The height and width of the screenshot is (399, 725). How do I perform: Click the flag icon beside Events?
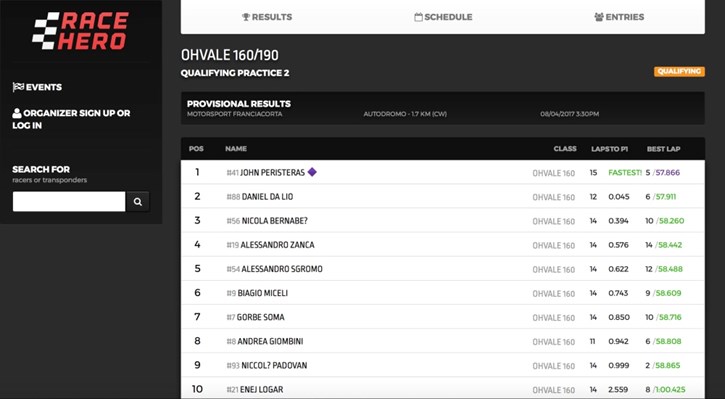click(x=18, y=87)
